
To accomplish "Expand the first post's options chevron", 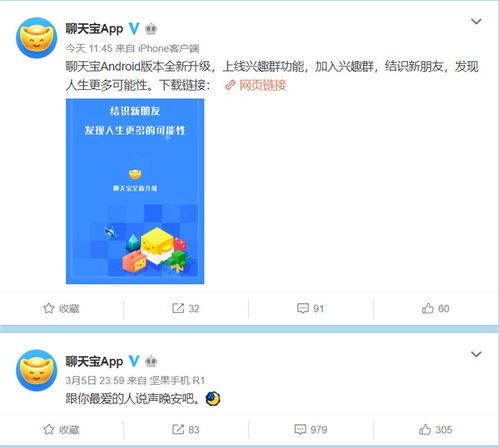I will tap(476, 22).
